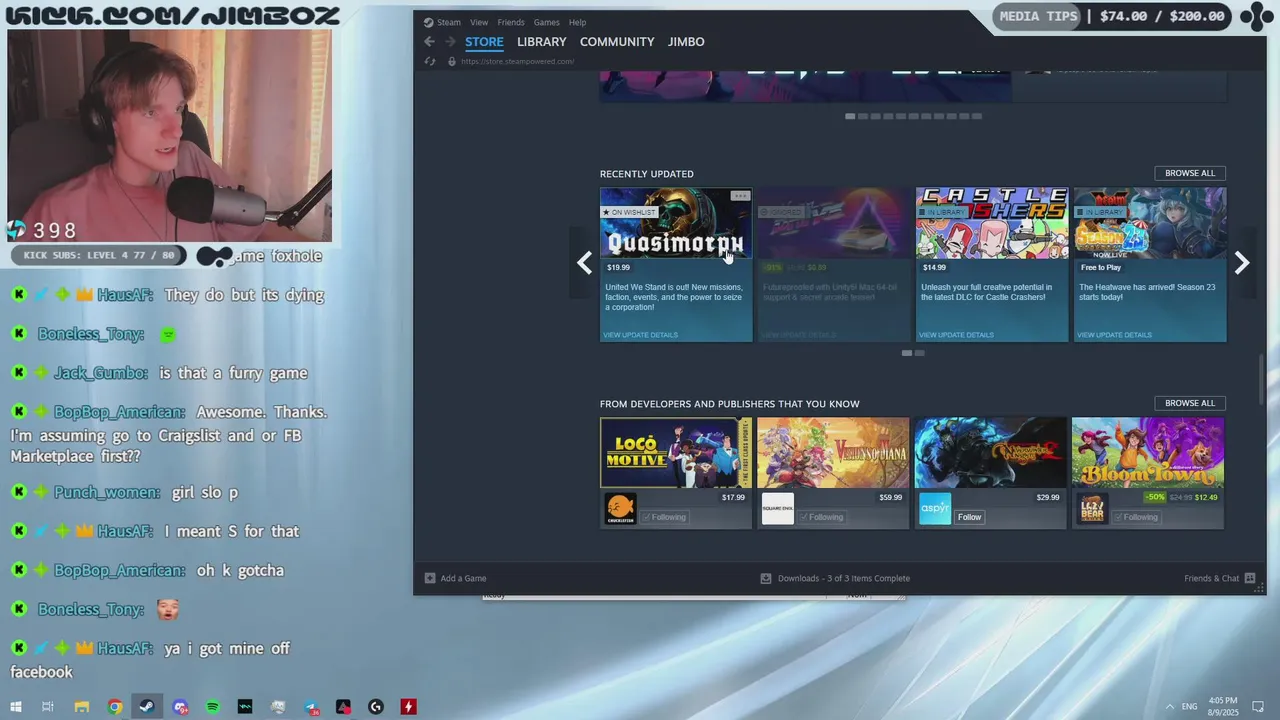Open Discord from the taskbar
1280x720 pixels.
[180, 707]
